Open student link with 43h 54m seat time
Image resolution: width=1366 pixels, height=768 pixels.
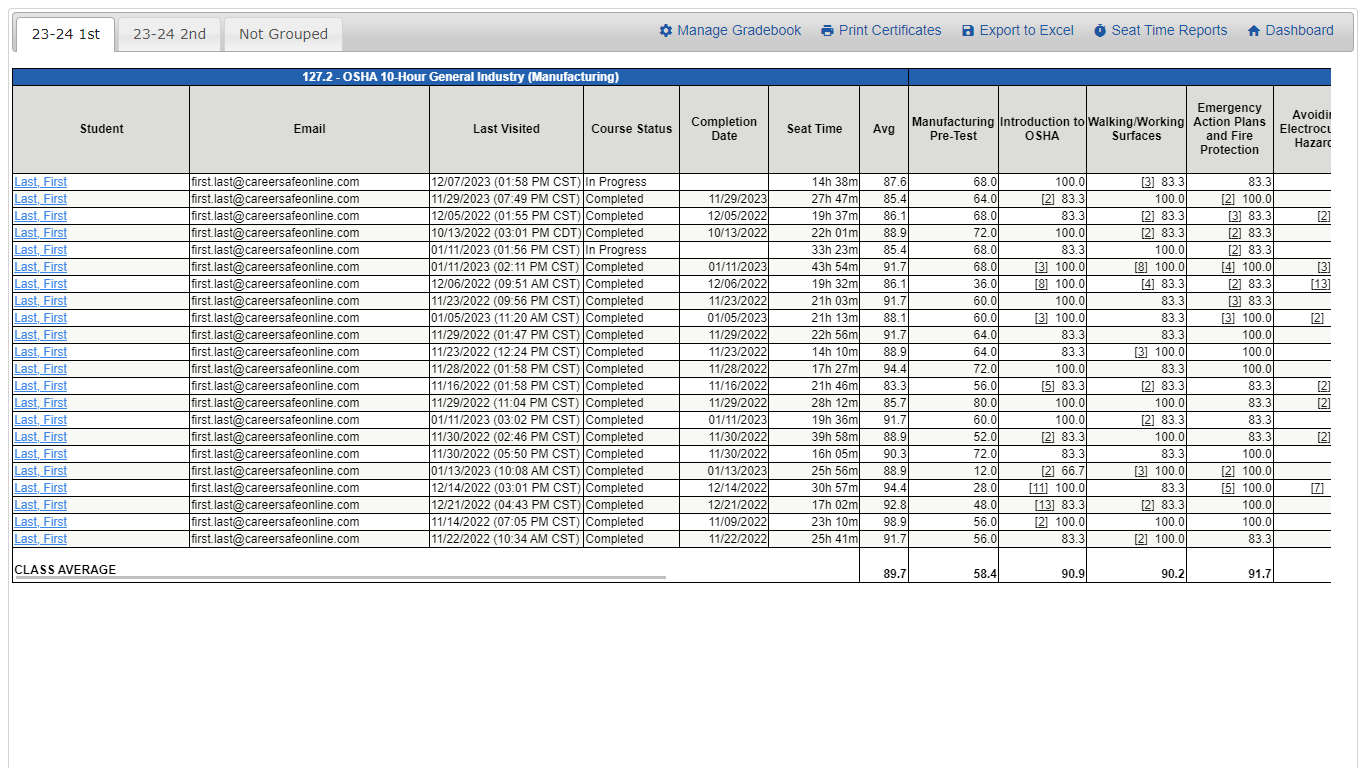(41, 267)
